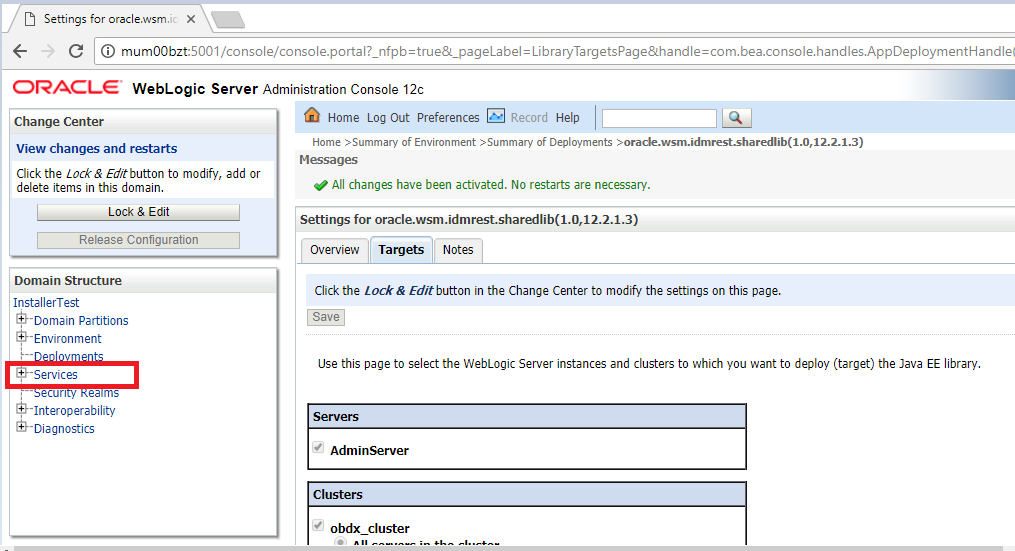Click the Home house icon

312,115
